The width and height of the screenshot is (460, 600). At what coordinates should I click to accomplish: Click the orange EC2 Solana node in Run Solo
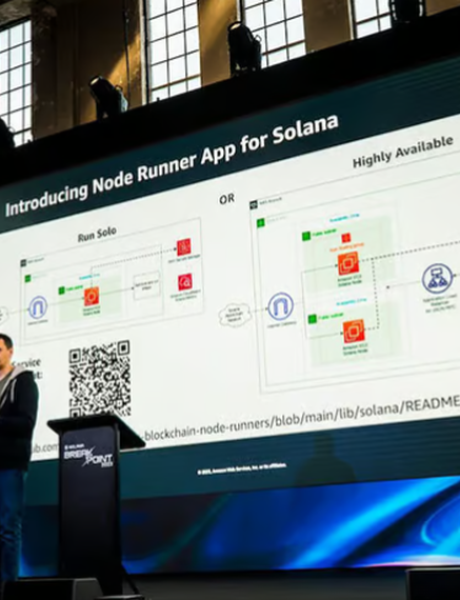click(91, 296)
